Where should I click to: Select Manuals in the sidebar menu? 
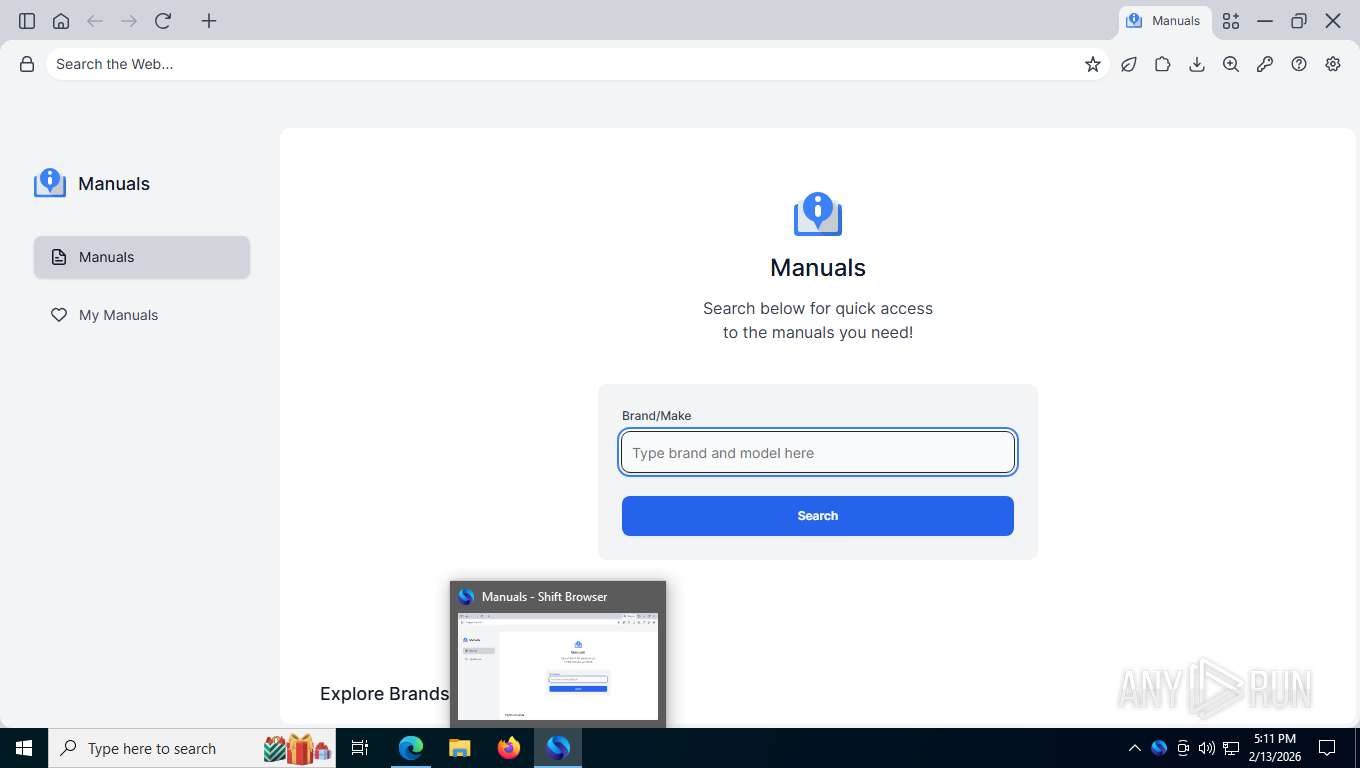pyautogui.click(x=142, y=257)
